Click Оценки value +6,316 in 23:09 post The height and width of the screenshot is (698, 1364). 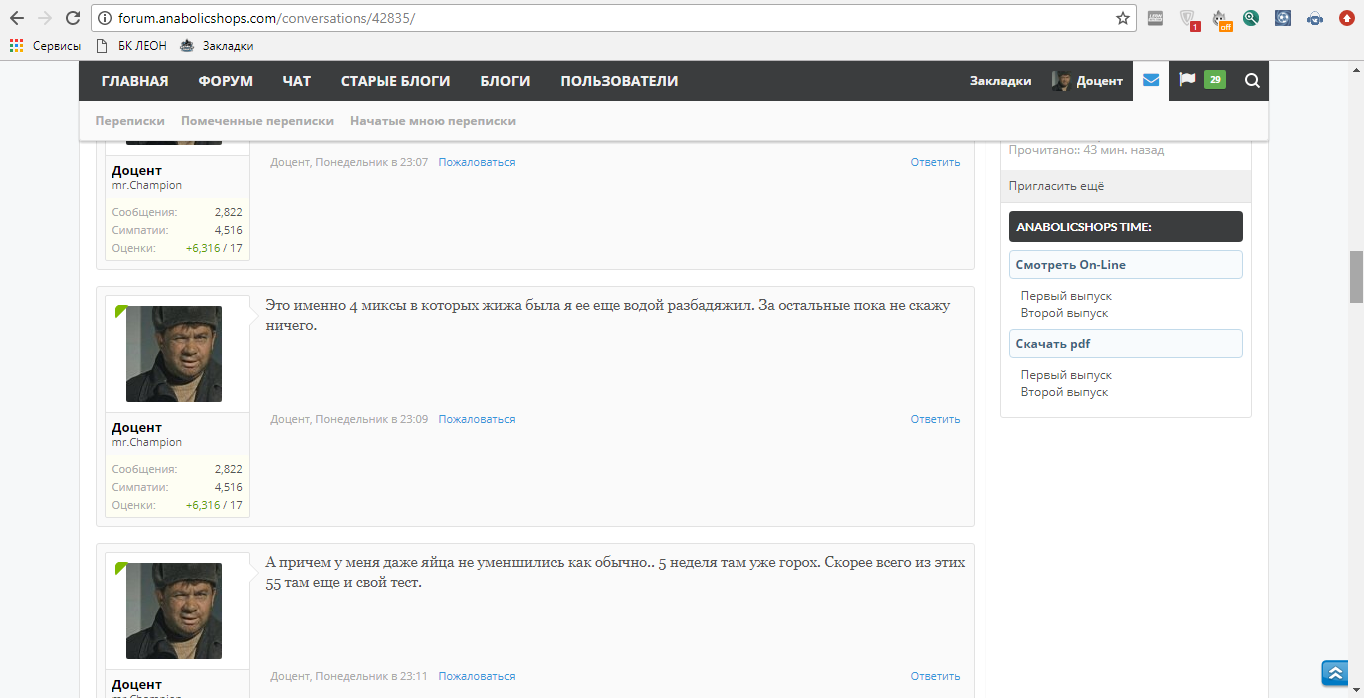(x=203, y=505)
